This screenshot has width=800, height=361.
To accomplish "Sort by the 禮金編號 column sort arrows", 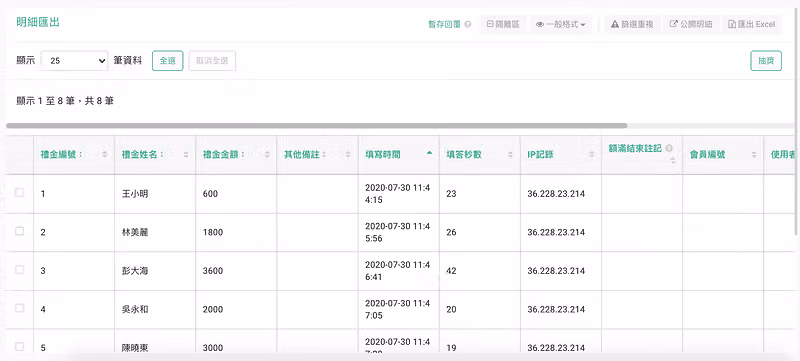I will pos(105,154).
